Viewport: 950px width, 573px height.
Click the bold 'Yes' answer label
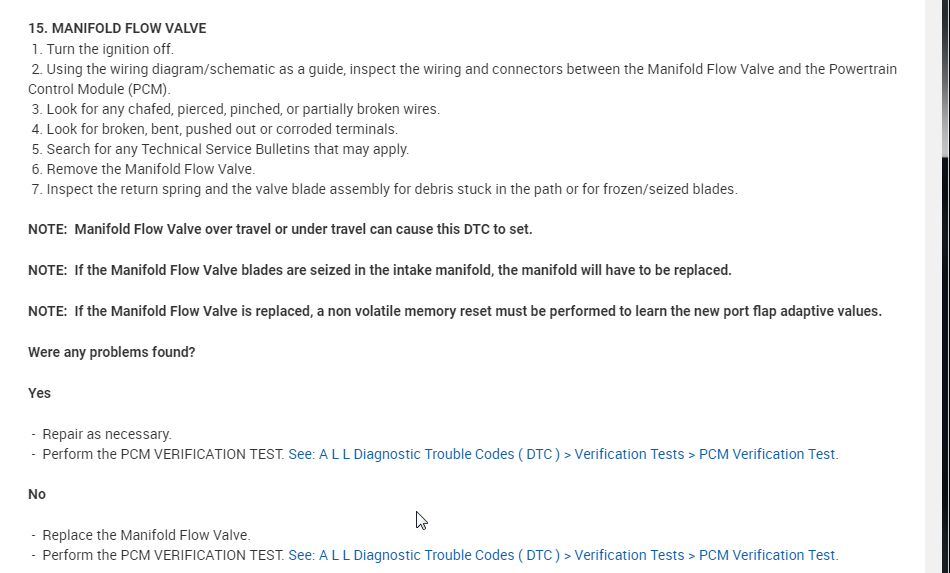[40, 393]
